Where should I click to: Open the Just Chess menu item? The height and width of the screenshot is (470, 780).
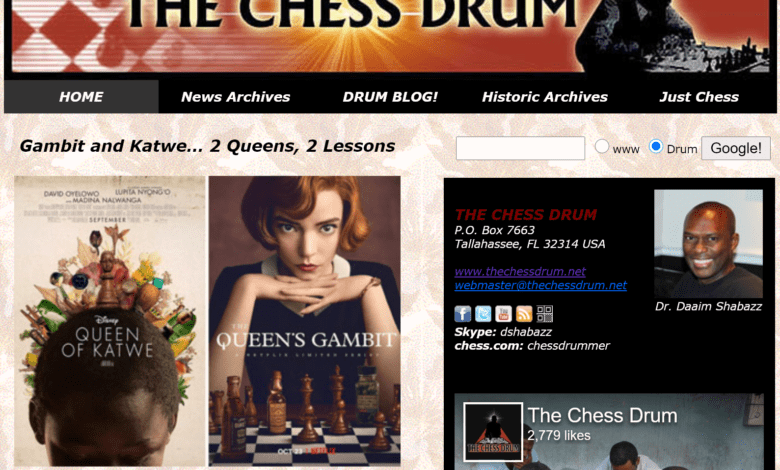699,96
